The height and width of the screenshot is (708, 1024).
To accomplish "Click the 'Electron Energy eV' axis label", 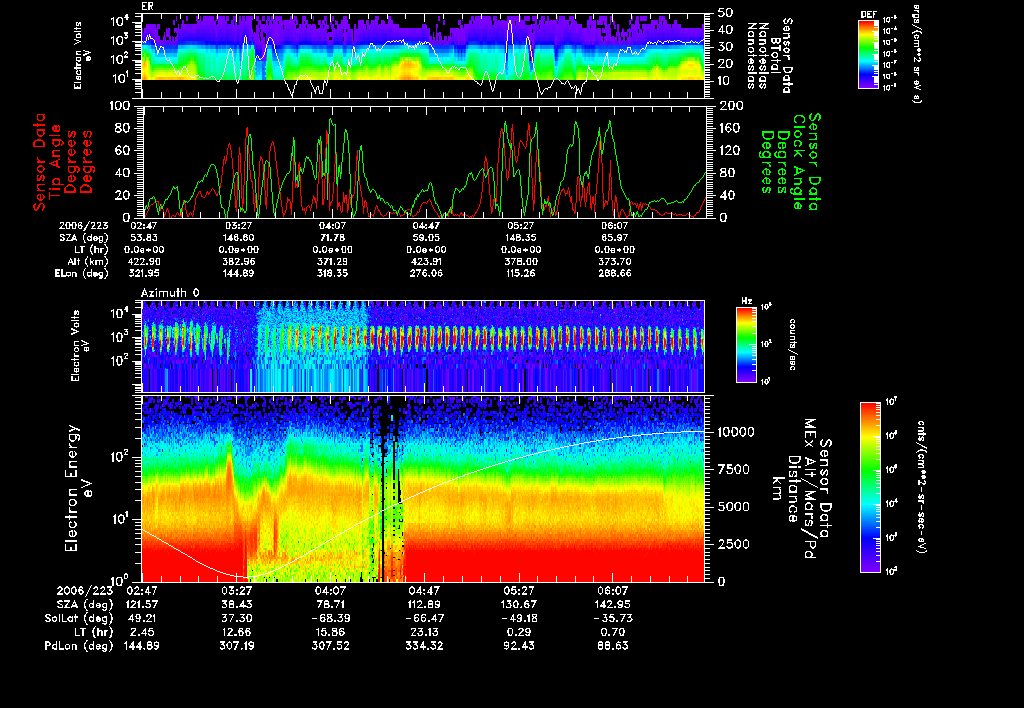I will pos(79,489).
